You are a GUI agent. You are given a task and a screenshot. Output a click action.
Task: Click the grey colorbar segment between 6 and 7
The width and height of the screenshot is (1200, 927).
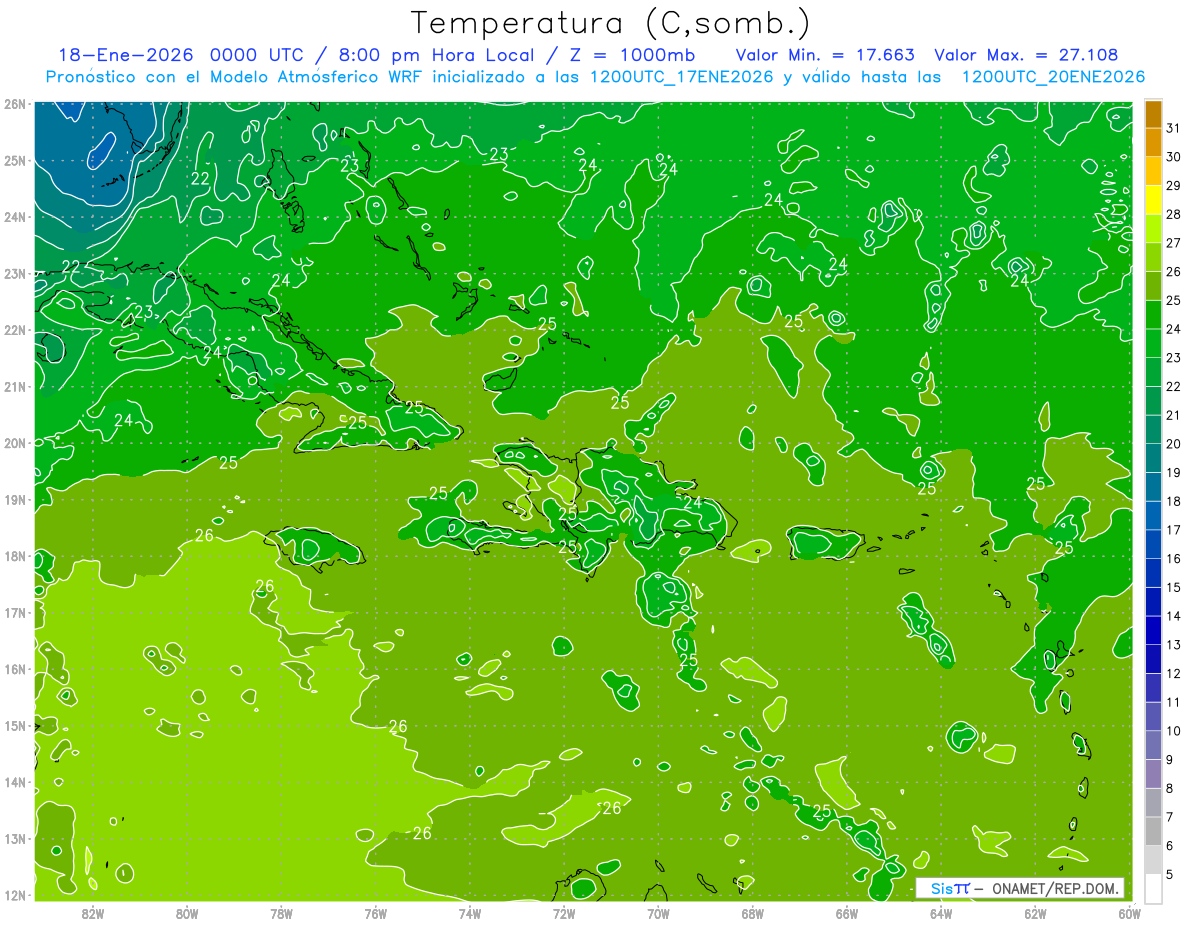tap(1153, 831)
